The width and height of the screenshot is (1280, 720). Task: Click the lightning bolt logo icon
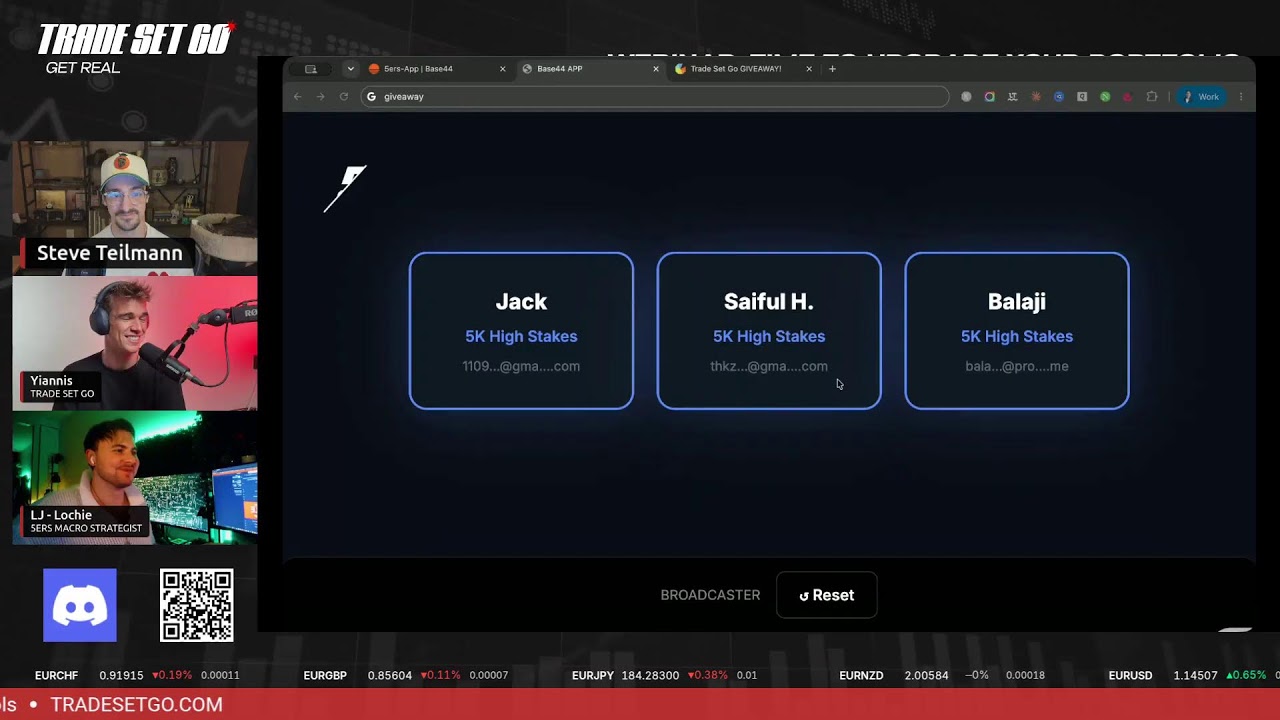tap(345, 189)
